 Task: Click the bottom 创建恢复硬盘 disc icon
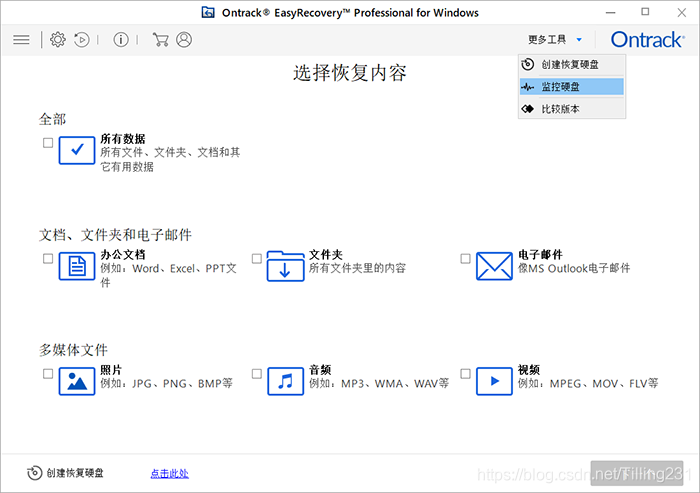(x=35, y=473)
